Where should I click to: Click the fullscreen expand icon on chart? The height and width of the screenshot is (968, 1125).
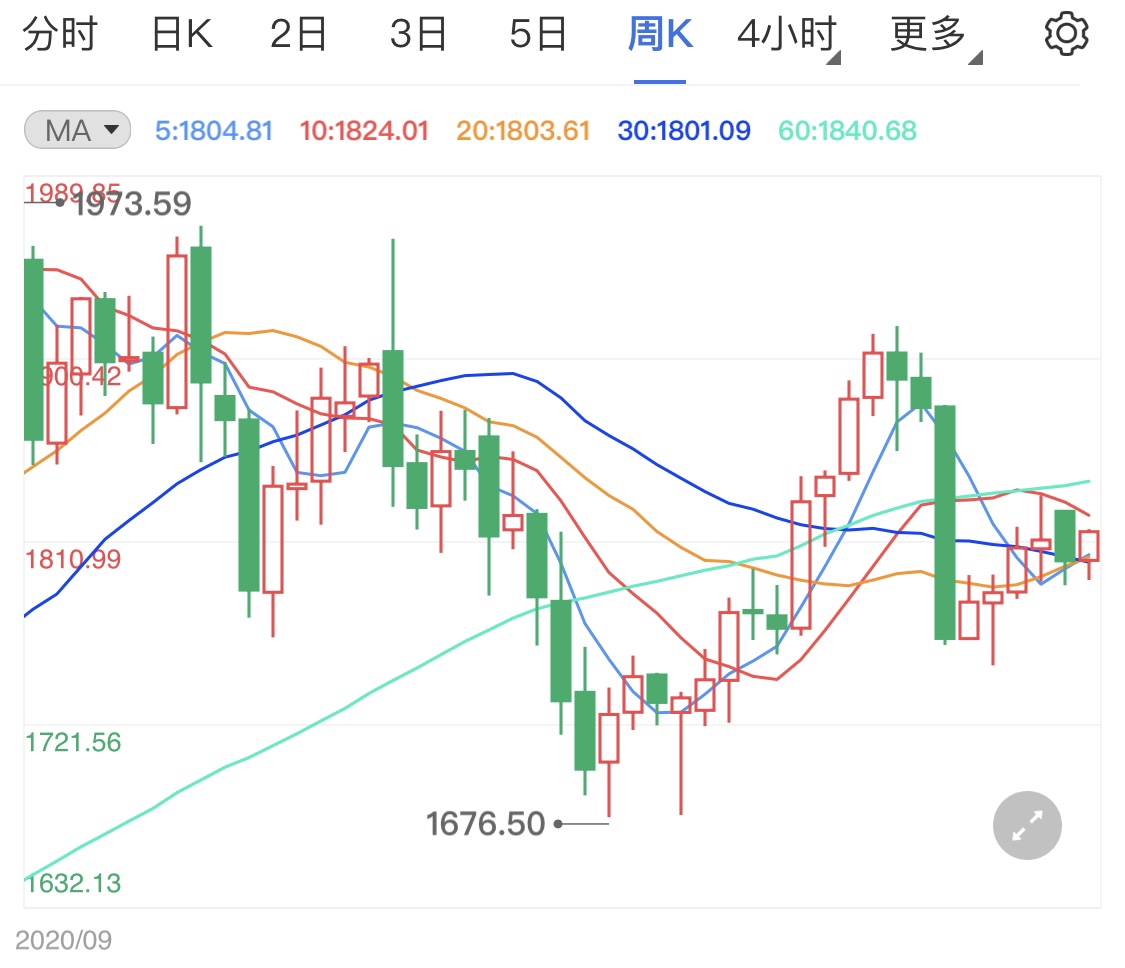coord(1026,825)
